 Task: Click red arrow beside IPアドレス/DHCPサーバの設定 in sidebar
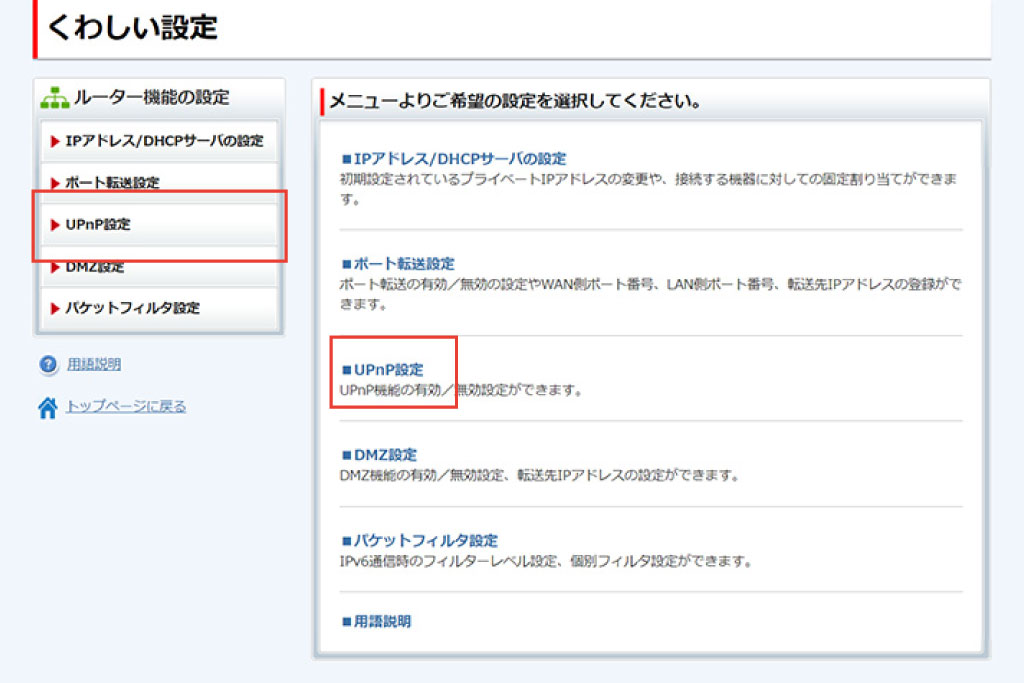55,141
